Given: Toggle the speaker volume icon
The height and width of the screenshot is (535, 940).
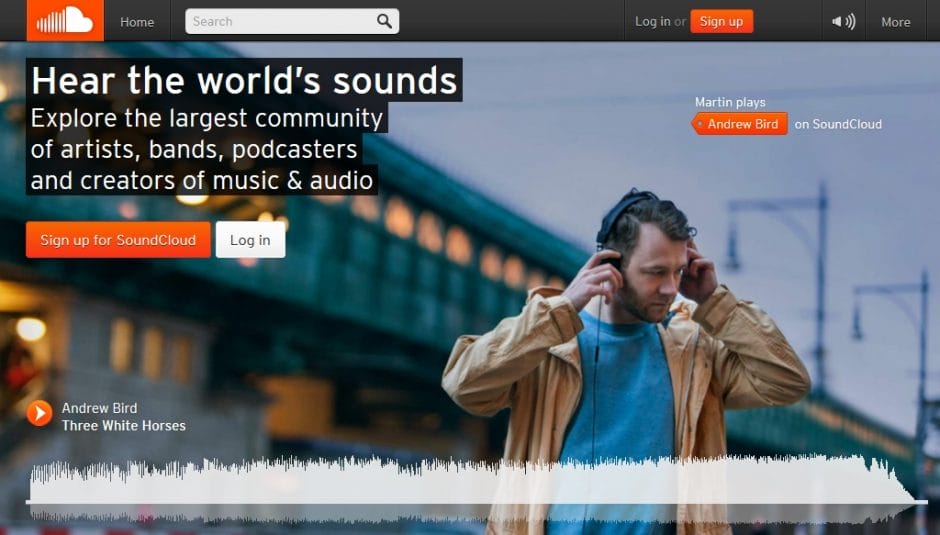Looking at the screenshot, I should (x=843, y=22).
